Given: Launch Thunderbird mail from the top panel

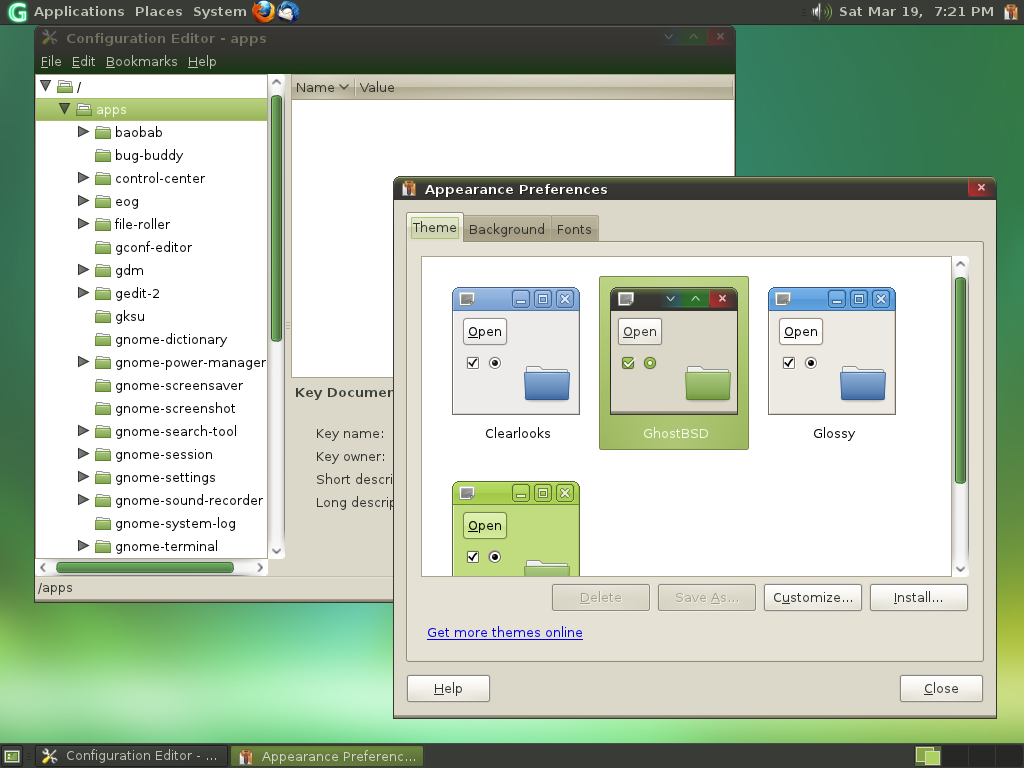Looking at the screenshot, I should pos(288,12).
